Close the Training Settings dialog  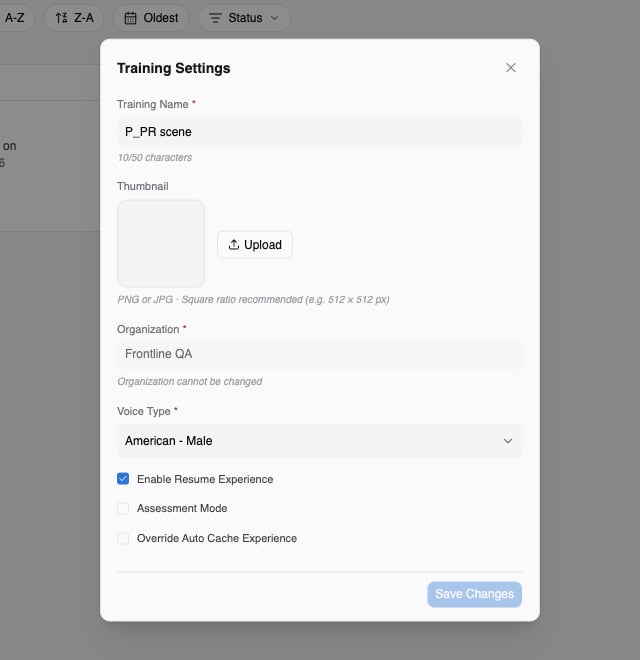511,68
